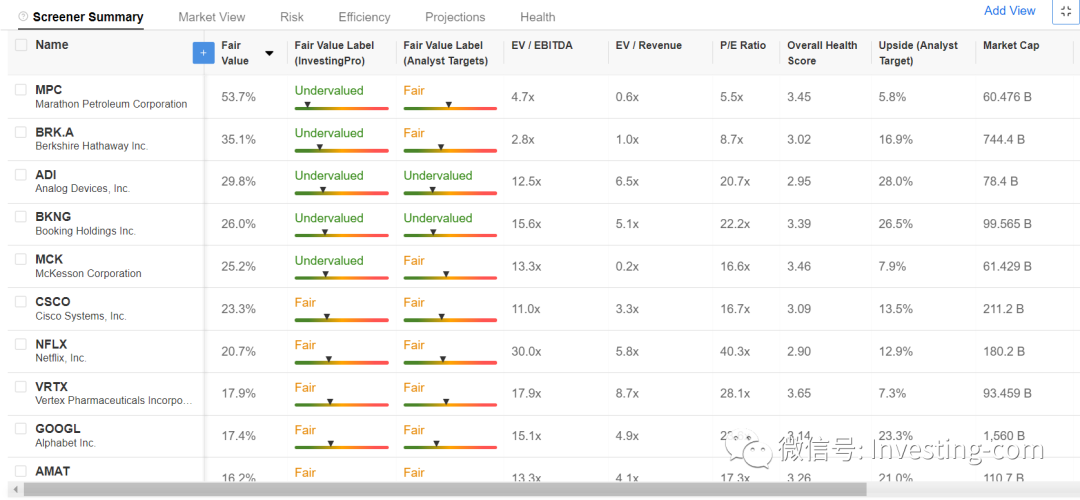Open the Efficiency tab
The height and width of the screenshot is (500, 1080).
click(x=364, y=17)
